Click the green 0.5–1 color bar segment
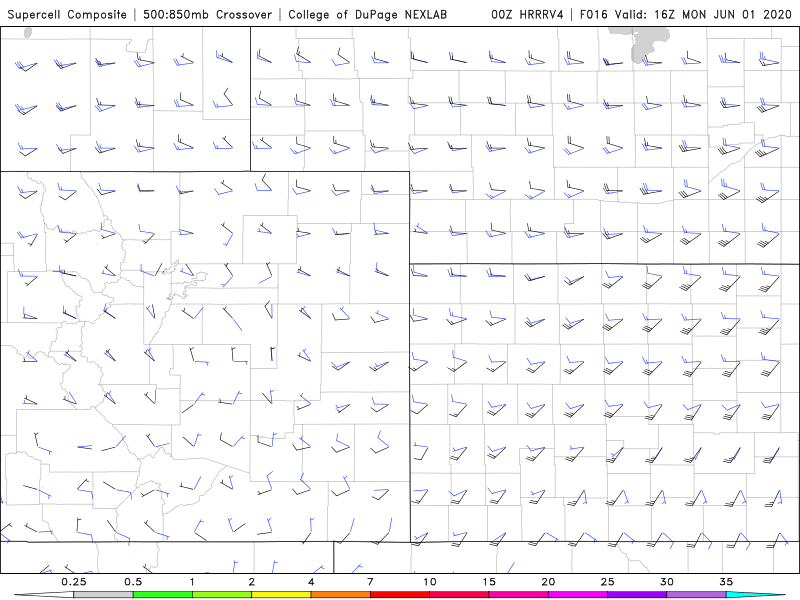 click(x=162, y=595)
